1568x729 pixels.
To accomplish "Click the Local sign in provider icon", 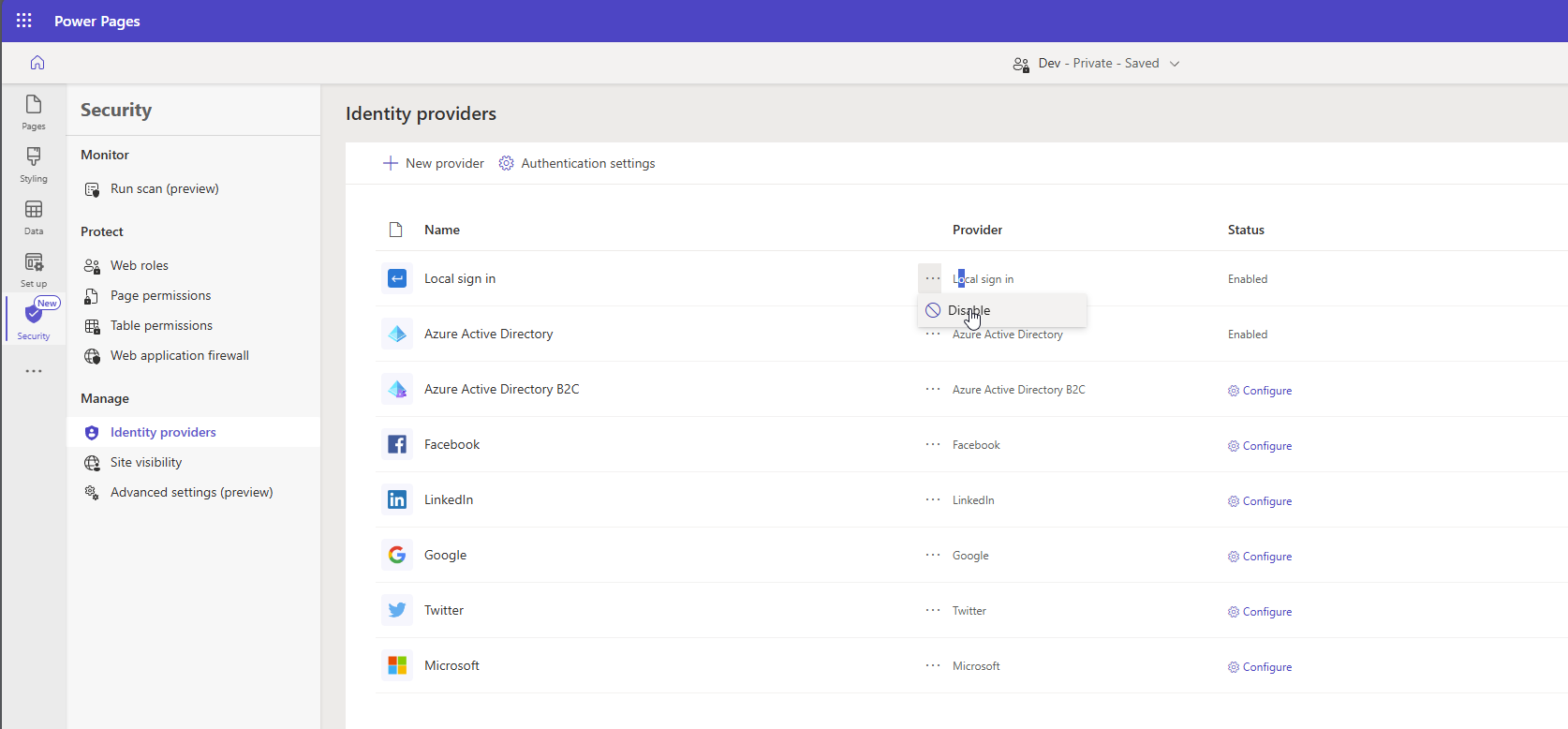I will (397, 278).
